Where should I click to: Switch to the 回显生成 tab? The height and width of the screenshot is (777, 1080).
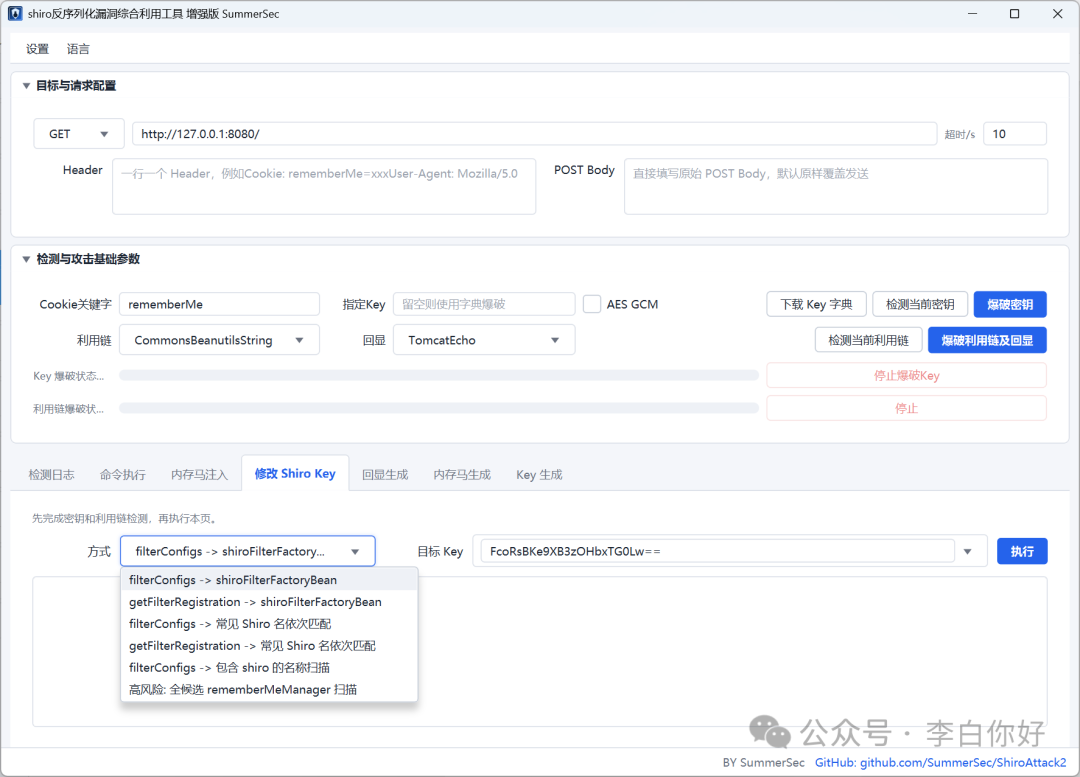pos(385,475)
